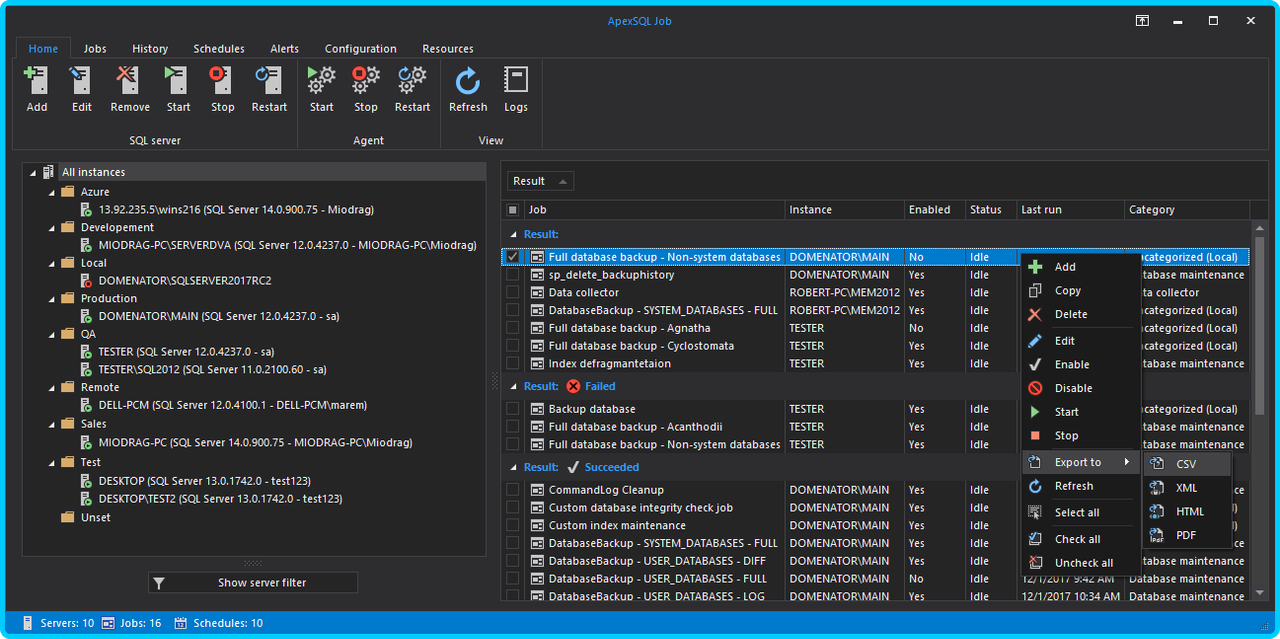Collapse the Azure folder
The width and height of the screenshot is (1280, 639).
tap(50, 192)
